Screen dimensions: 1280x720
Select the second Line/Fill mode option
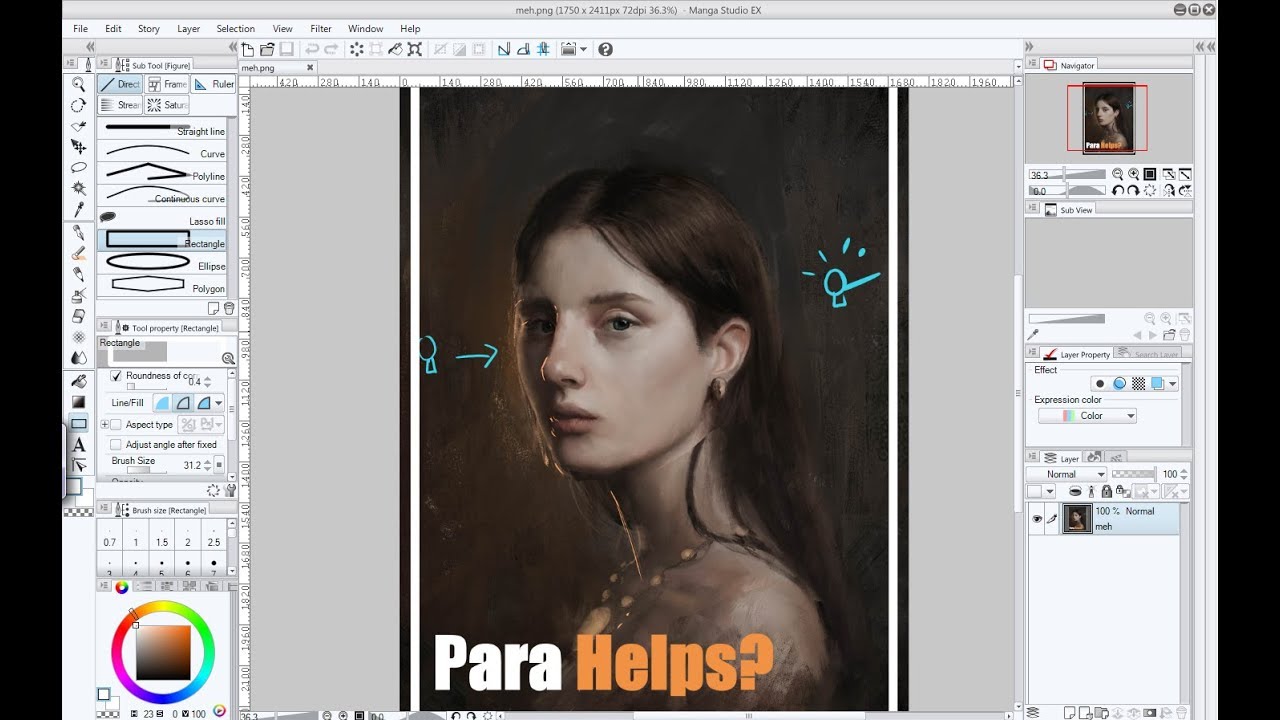183,402
